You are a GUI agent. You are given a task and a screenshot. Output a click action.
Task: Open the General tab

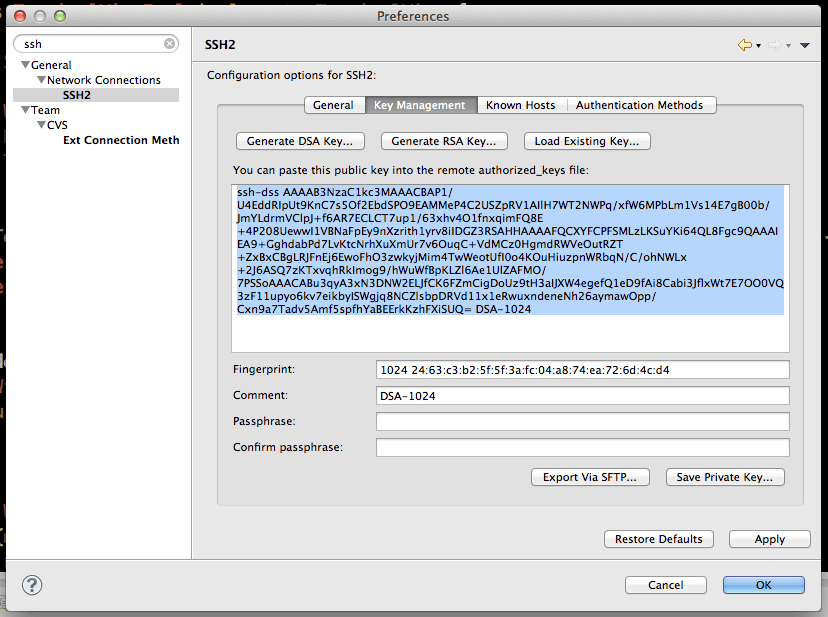pos(334,104)
